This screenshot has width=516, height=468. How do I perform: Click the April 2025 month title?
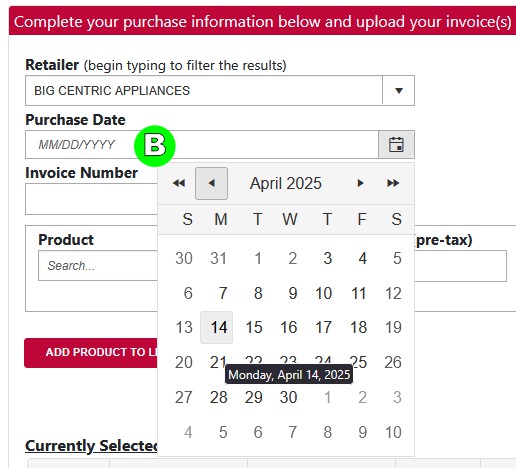click(x=286, y=183)
